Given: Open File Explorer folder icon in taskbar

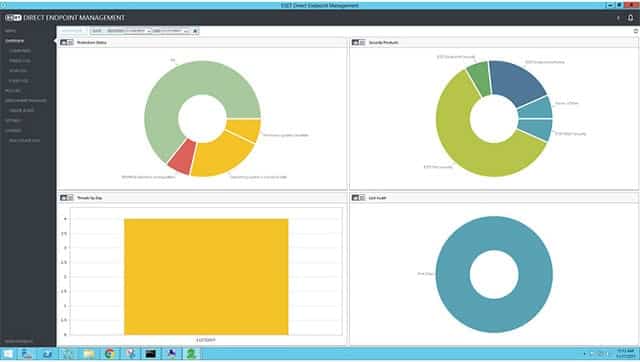Looking at the screenshot, I should (89, 354).
